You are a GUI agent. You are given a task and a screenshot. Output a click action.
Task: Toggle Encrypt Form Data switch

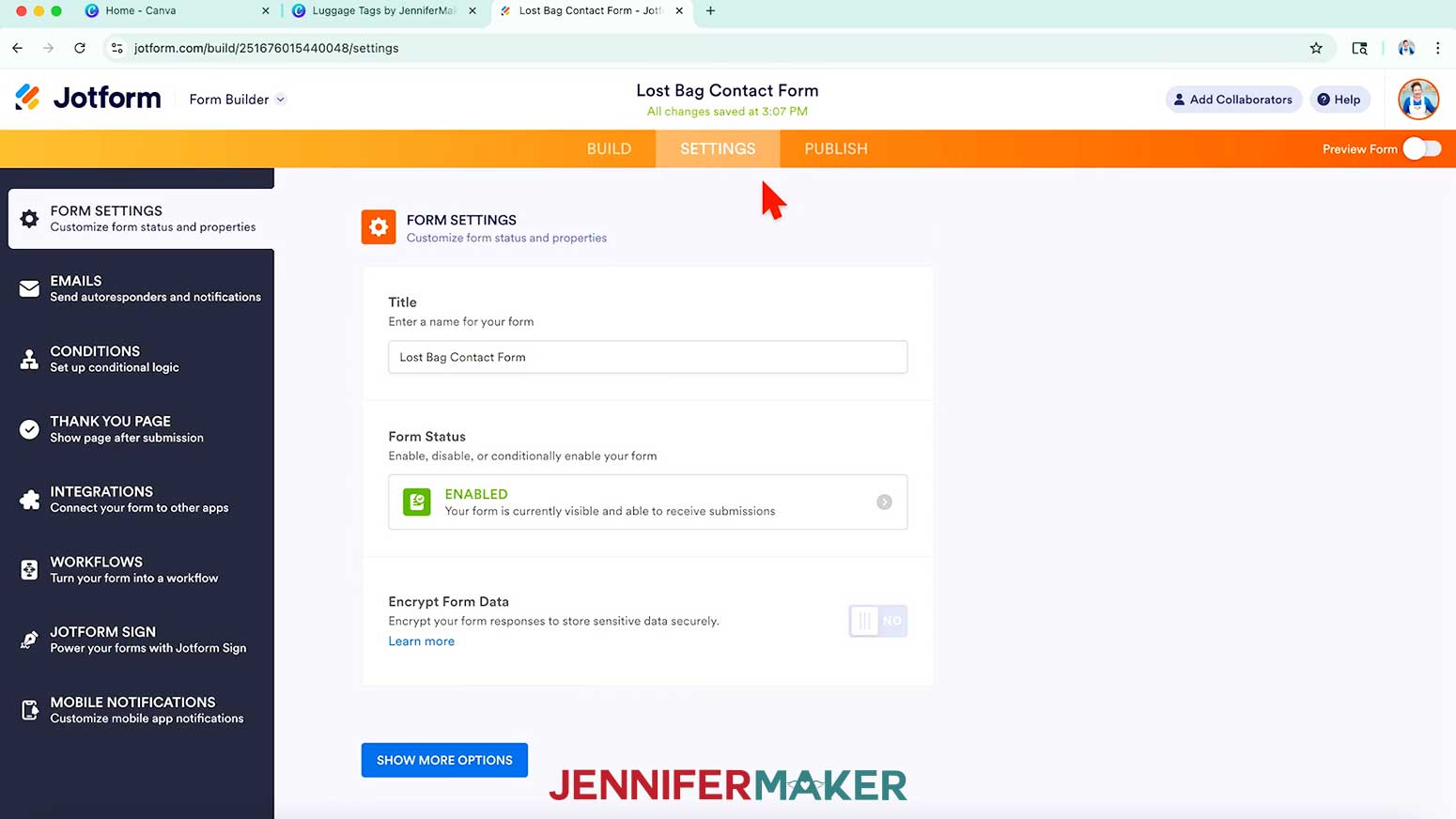tap(877, 621)
